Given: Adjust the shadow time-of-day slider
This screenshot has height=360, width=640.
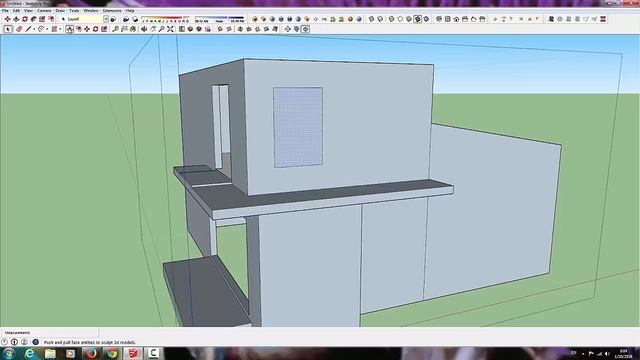Looking at the screenshot, I should pyautogui.click(x=219, y=18).
